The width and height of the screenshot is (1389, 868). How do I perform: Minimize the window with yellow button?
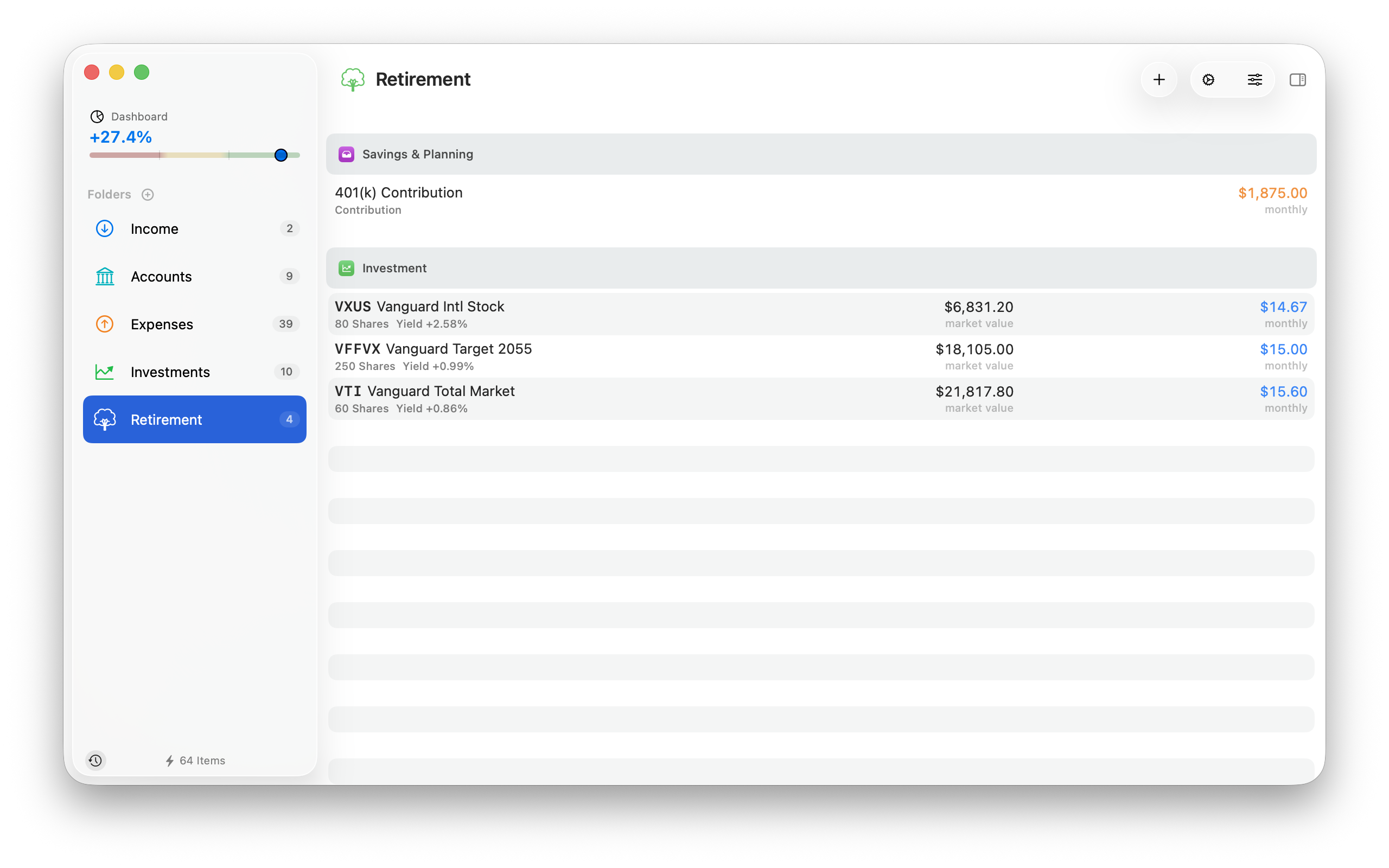[117, 72]
